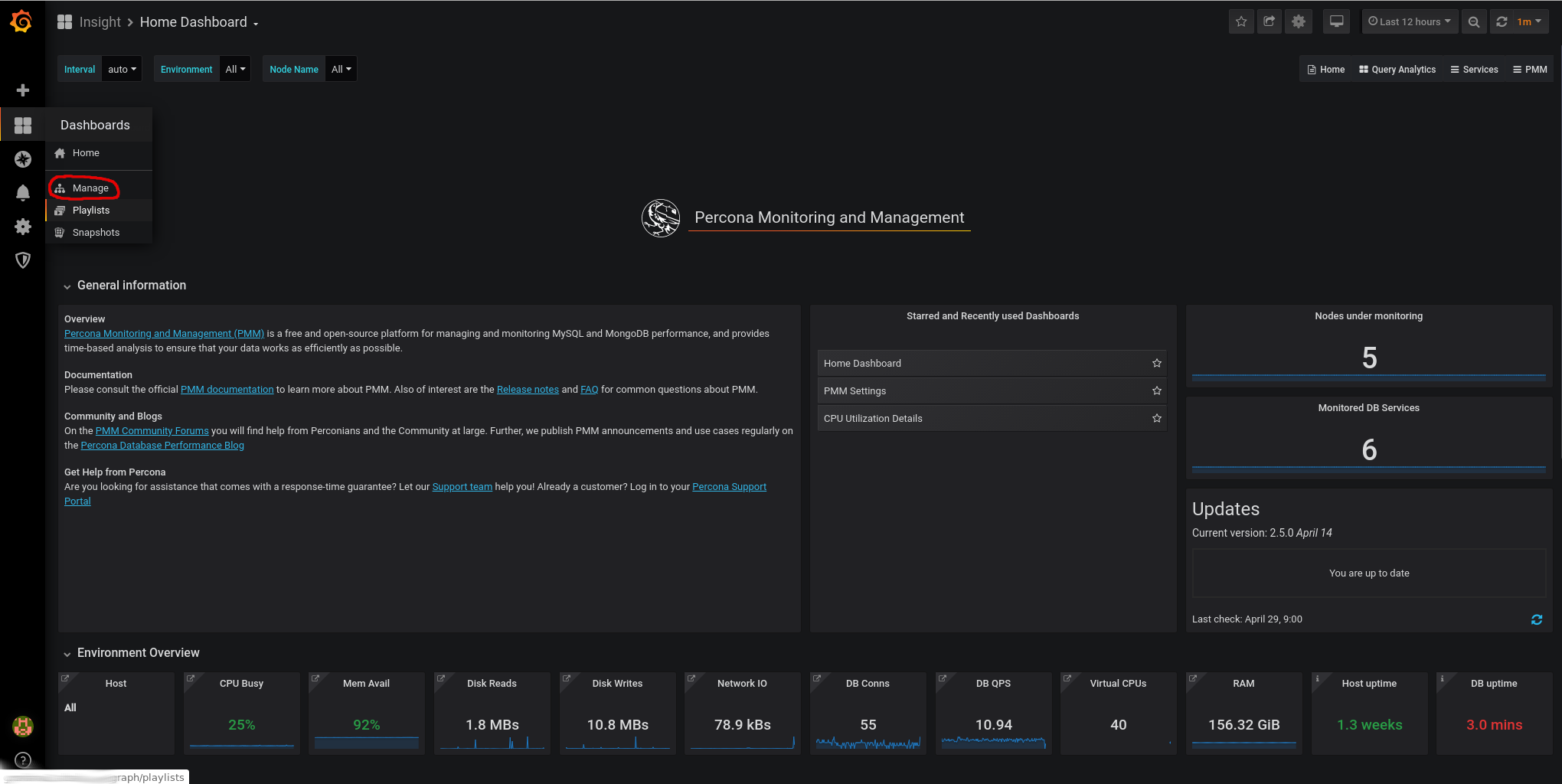1562x784 pixels.
Task: Select Snapshots in Dashboards menu
Action: (x=96, y=233)
